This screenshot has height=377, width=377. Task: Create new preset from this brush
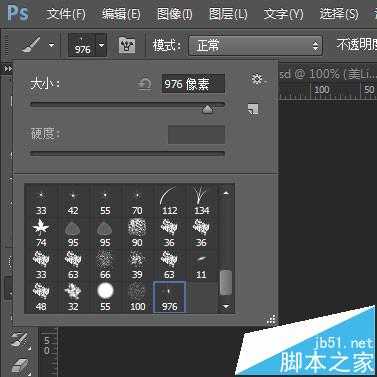(253, 109)
